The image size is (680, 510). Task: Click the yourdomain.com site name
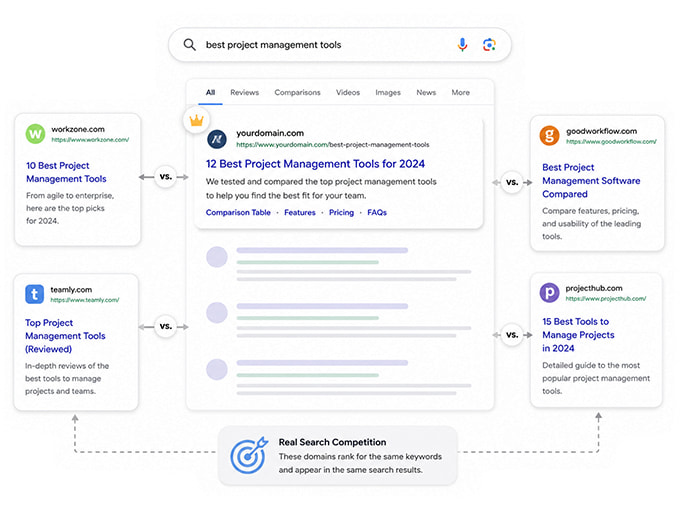[270, 133]
